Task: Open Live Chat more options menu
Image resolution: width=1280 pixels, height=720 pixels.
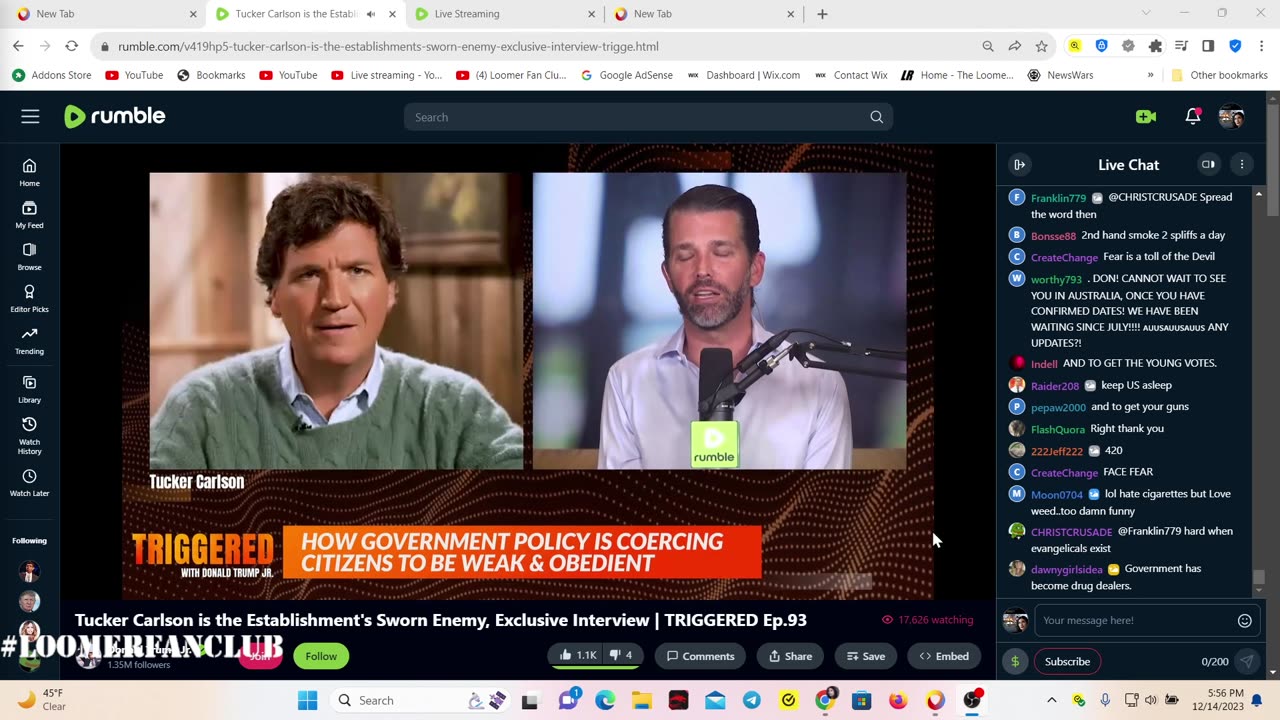Action: pyautogui.click(x=1242, y=165)
